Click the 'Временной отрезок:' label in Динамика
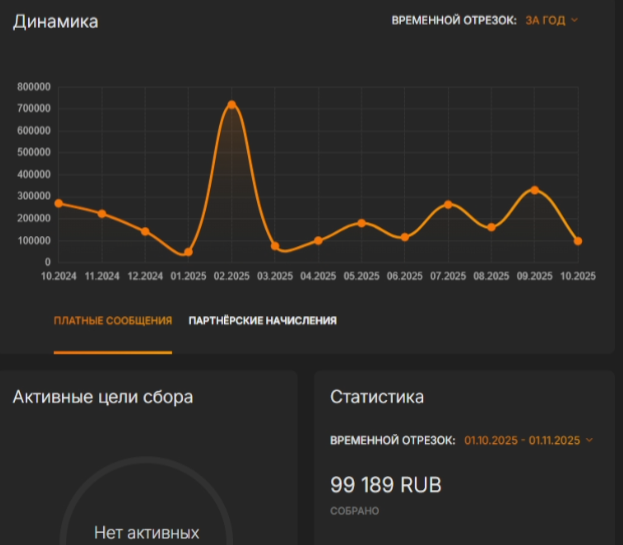 pyautogui.click(x=454, y=20)
